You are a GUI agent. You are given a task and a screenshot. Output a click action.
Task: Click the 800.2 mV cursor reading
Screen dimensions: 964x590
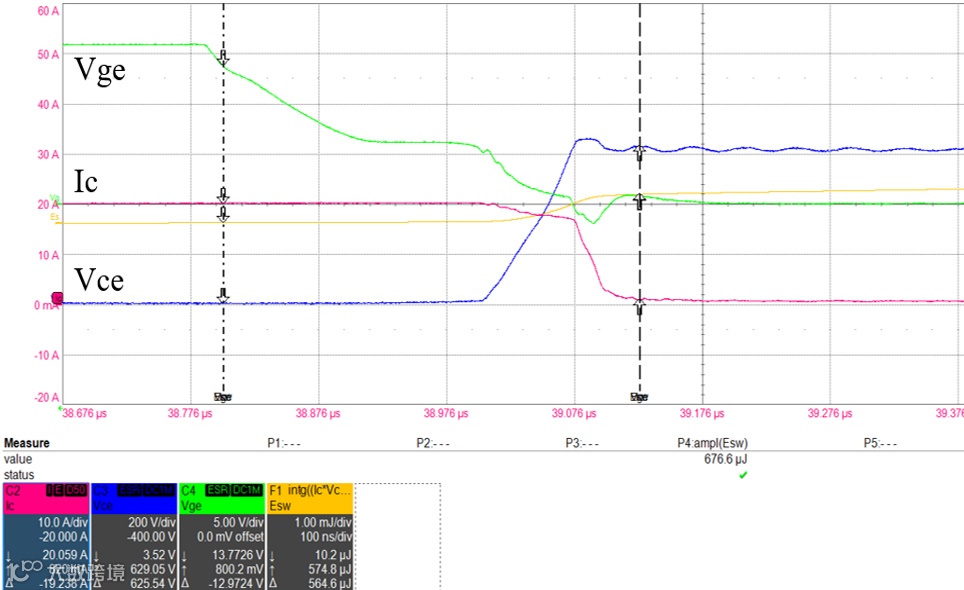point(239,569)
